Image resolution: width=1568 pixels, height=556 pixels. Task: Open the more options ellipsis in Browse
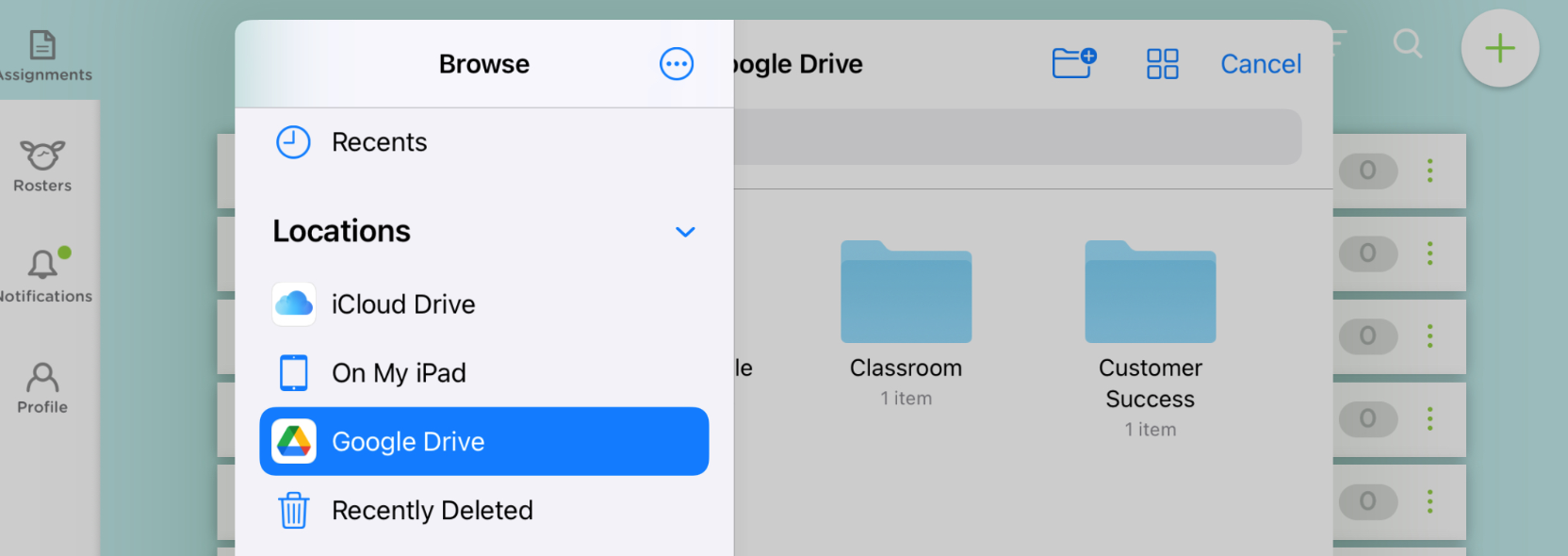click(x=676, y=64)
